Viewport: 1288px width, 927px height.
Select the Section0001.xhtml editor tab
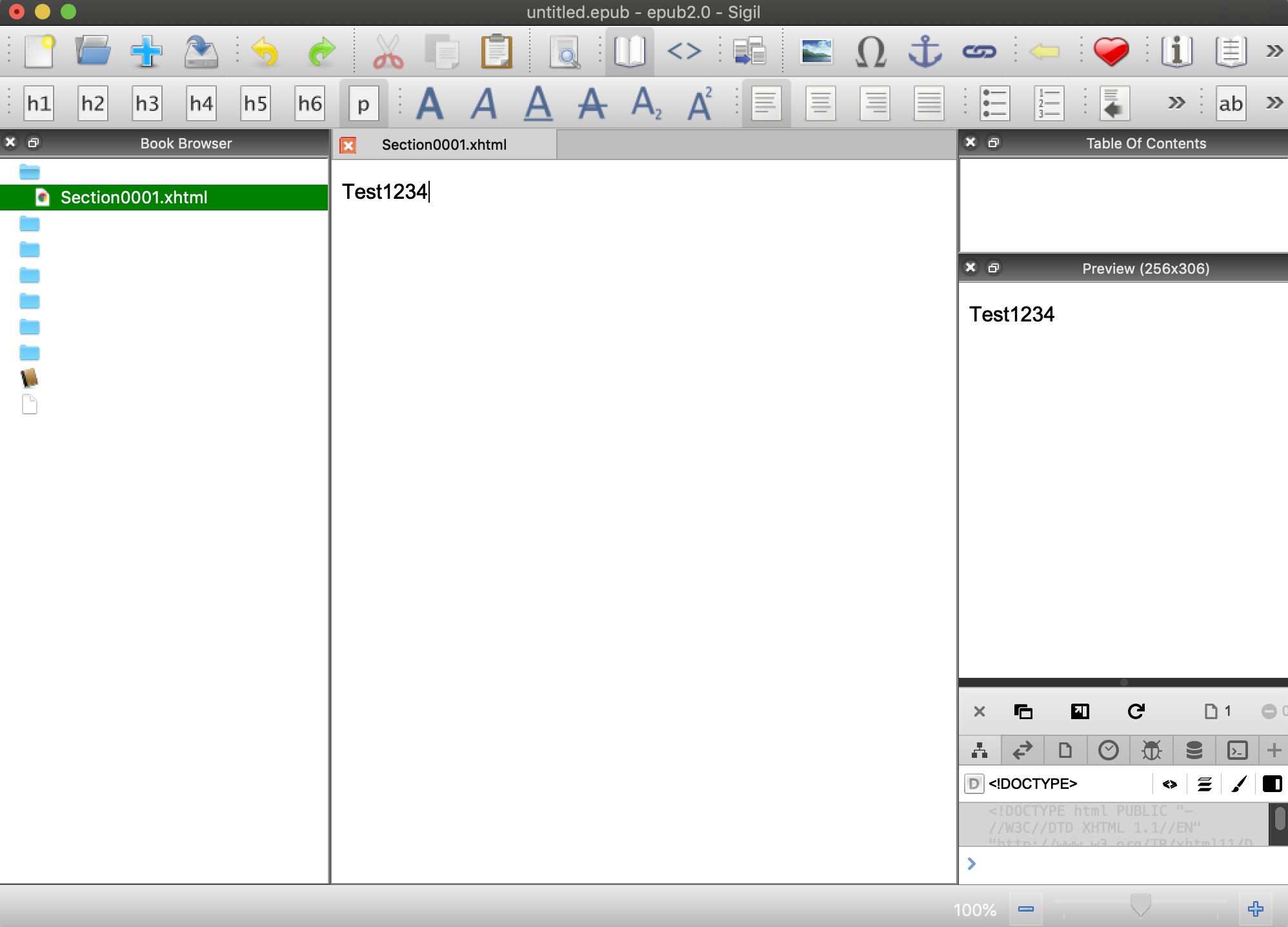[444, 145]
